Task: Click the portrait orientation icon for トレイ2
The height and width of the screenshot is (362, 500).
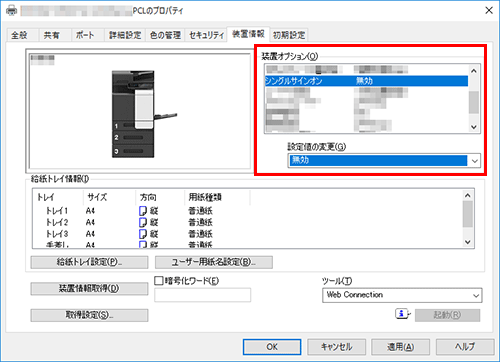Action: (x=143, y=222)
